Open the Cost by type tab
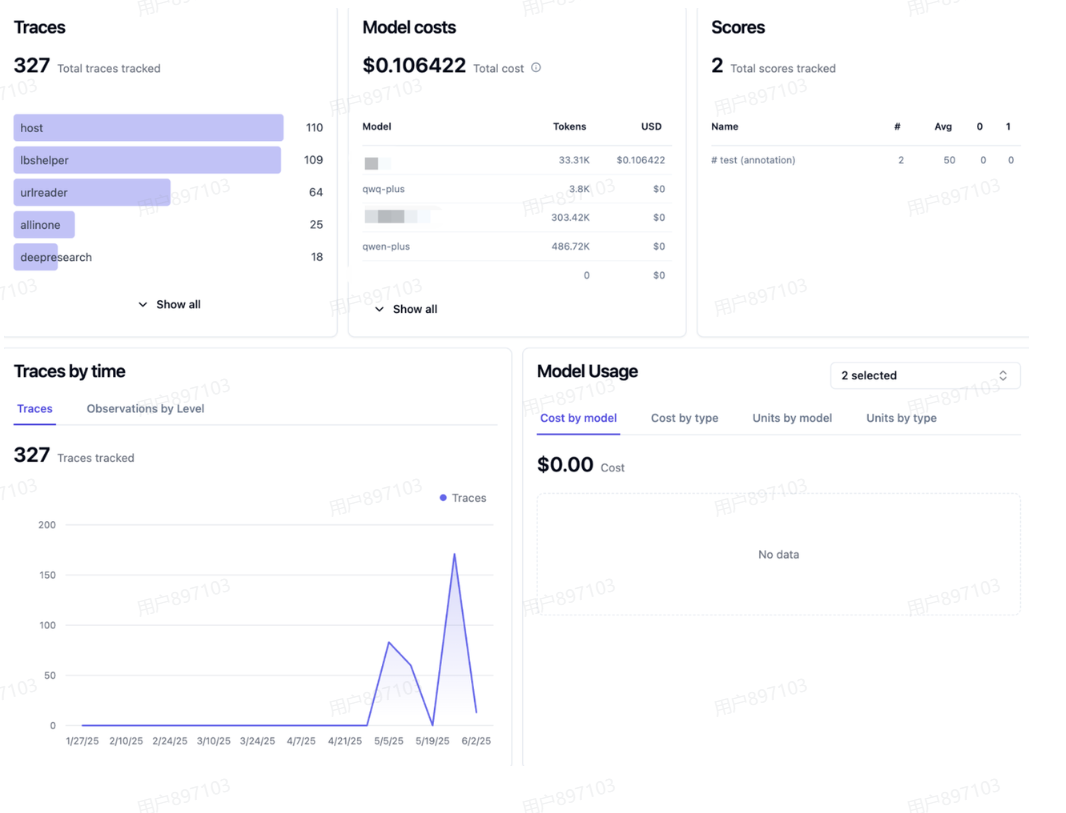 [684, 418]
